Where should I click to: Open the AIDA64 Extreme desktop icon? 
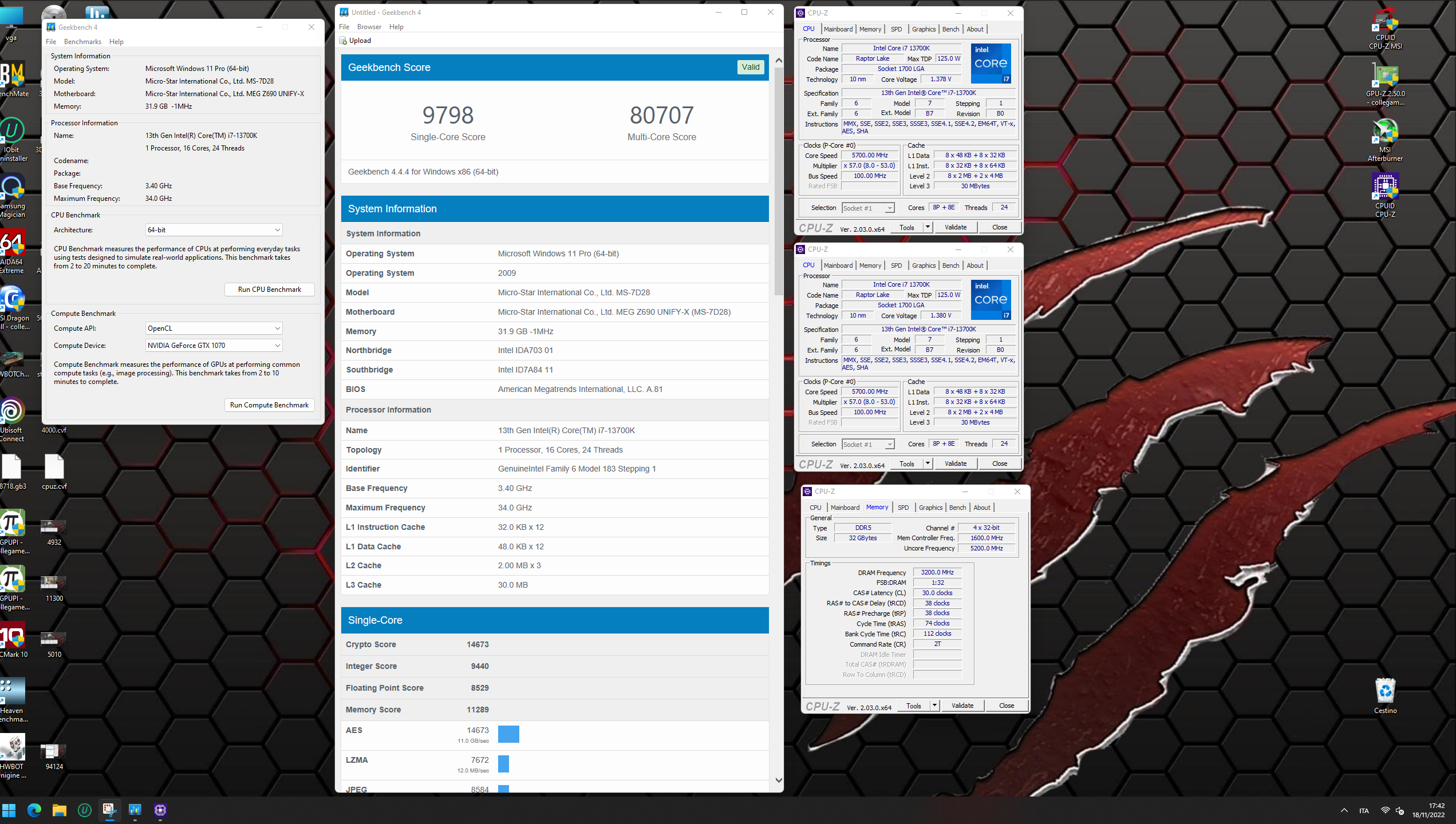tap(11, 252)
